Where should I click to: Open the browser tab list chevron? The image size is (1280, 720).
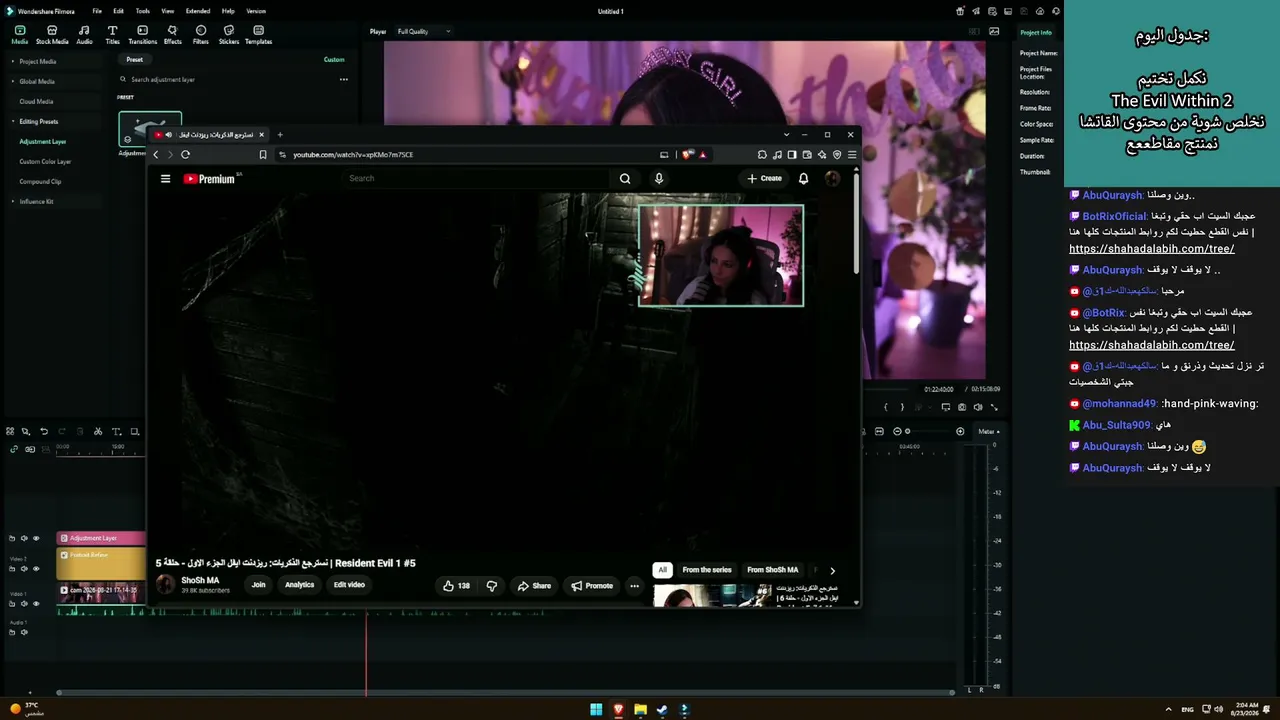[787, 134]
